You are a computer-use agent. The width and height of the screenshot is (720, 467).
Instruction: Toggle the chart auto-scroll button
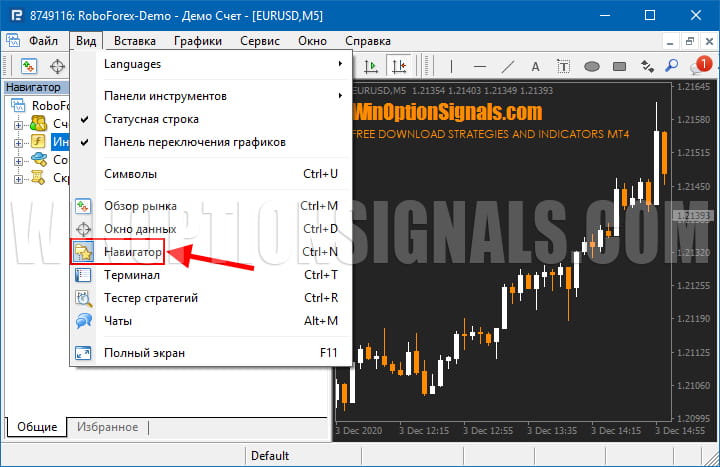pos(371,66)
